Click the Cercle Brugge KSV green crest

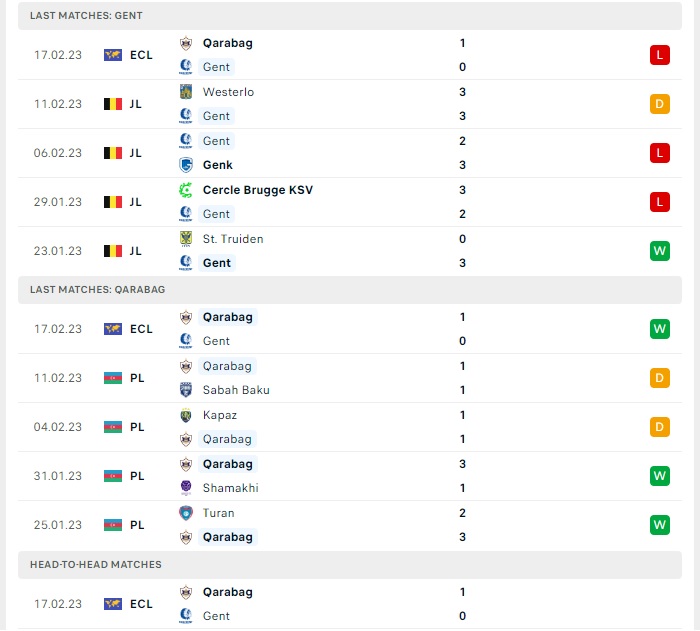(186, 190)
